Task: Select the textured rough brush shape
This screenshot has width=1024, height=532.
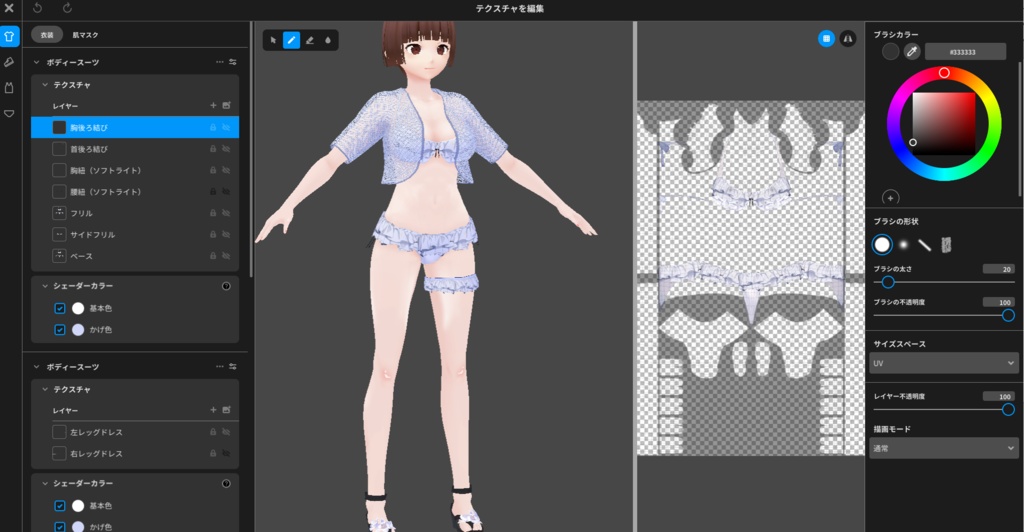Action: 946,245
